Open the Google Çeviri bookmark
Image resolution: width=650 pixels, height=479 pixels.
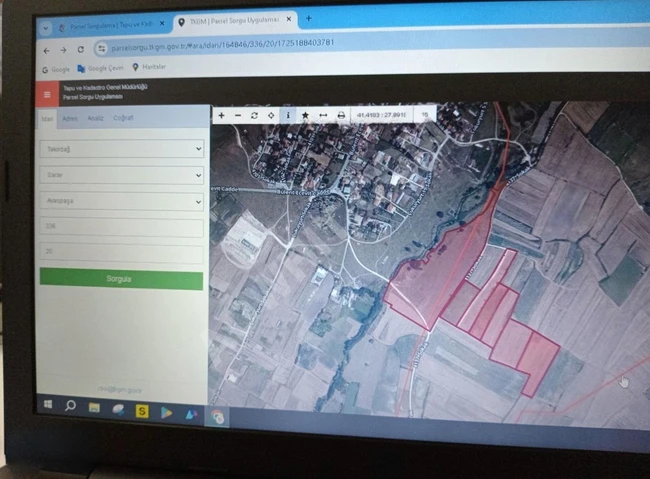pos(101,68)
